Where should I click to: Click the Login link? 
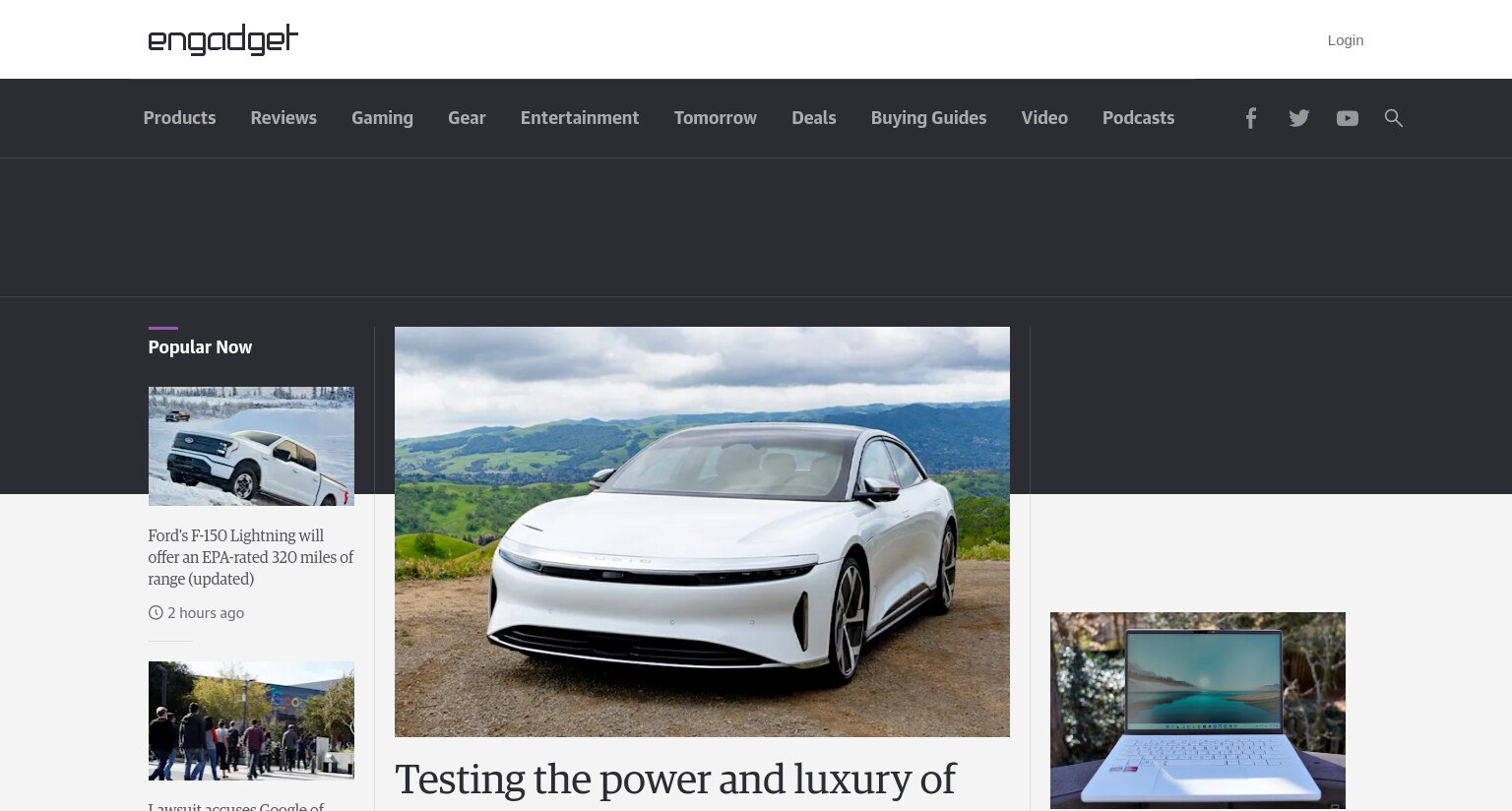click(x=1345, y=40)
